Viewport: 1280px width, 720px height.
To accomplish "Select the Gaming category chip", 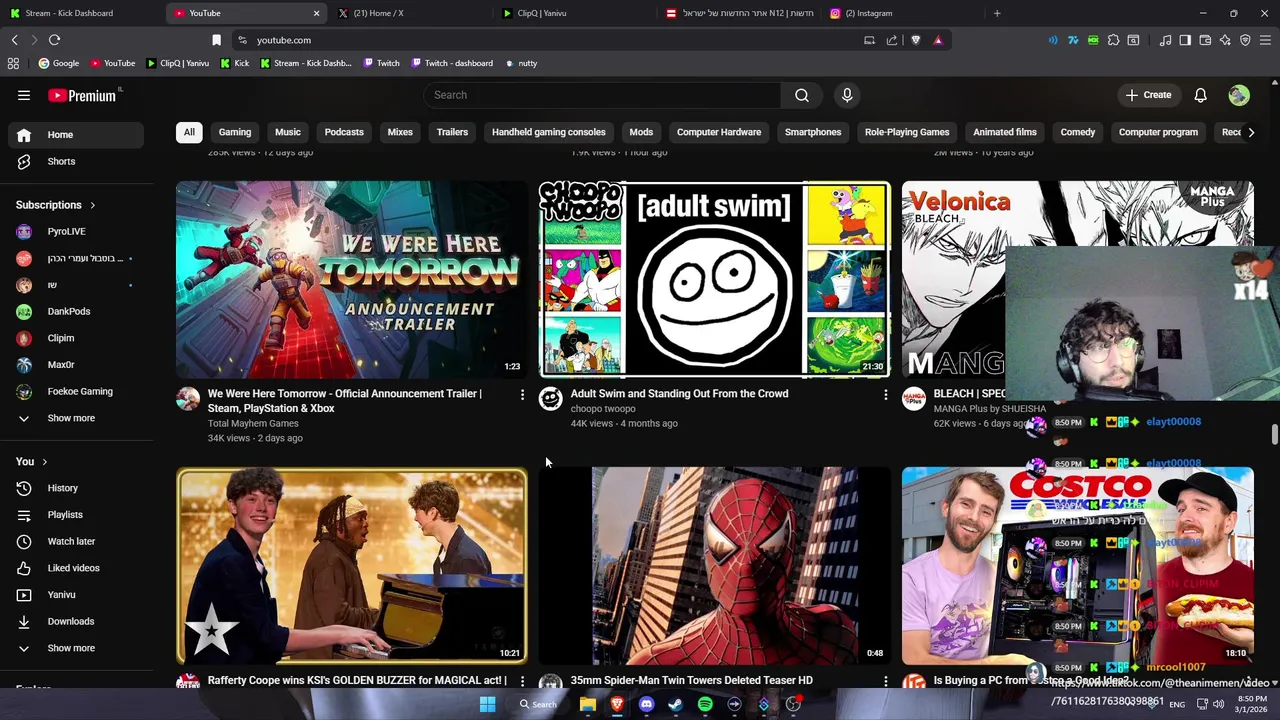I will [x=235, y=132].
